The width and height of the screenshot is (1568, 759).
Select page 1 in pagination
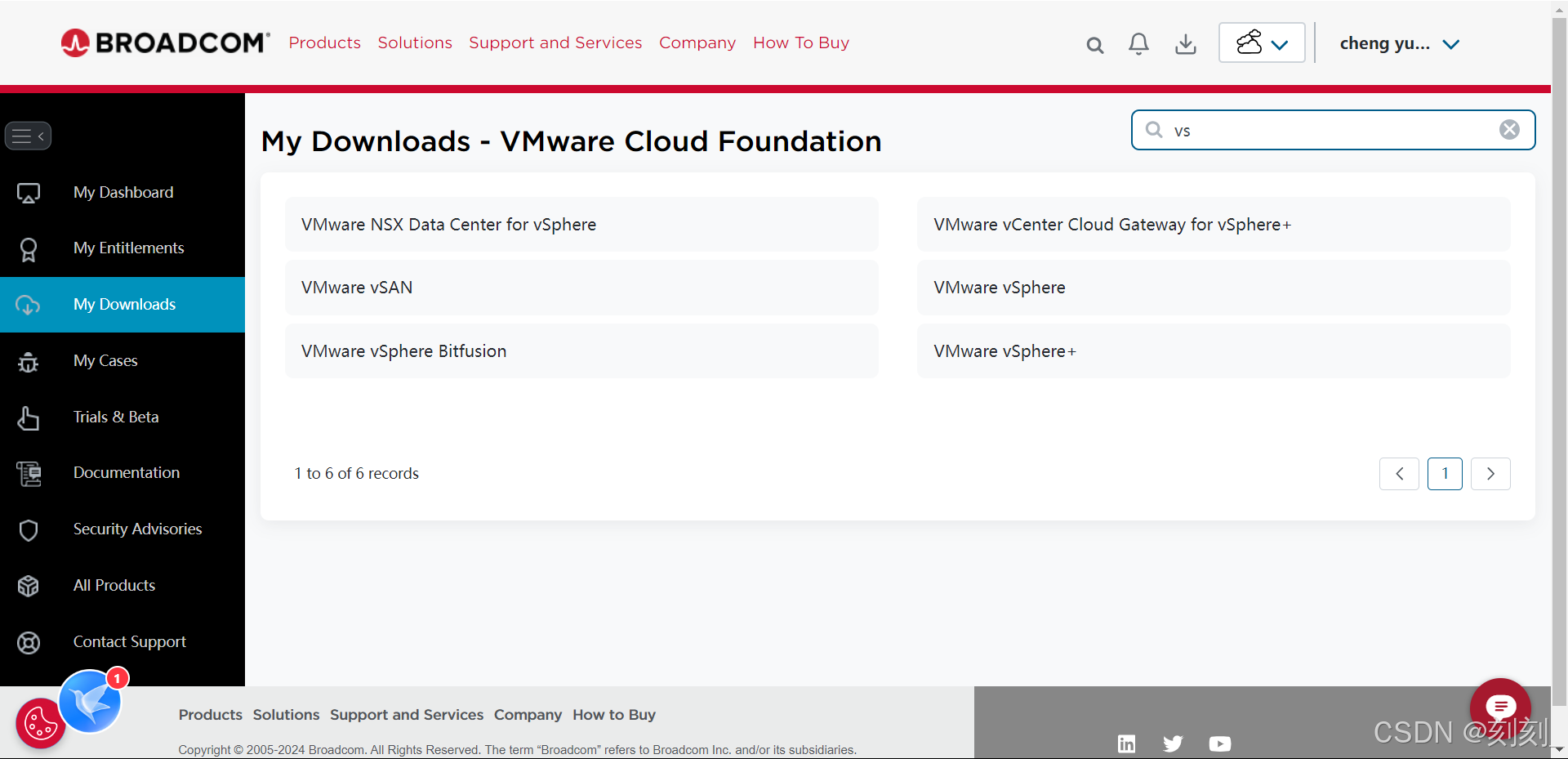(1445, 474)
